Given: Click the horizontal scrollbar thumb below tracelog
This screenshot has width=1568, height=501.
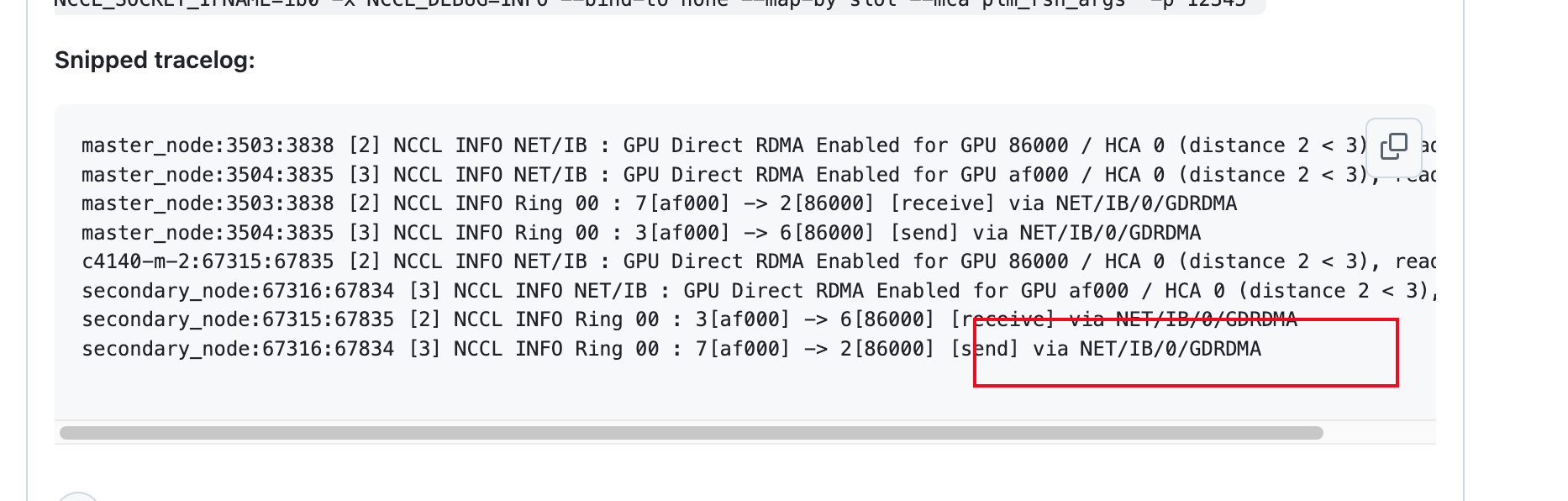Looking at the screenshot, I should click(x=691, y=433).
